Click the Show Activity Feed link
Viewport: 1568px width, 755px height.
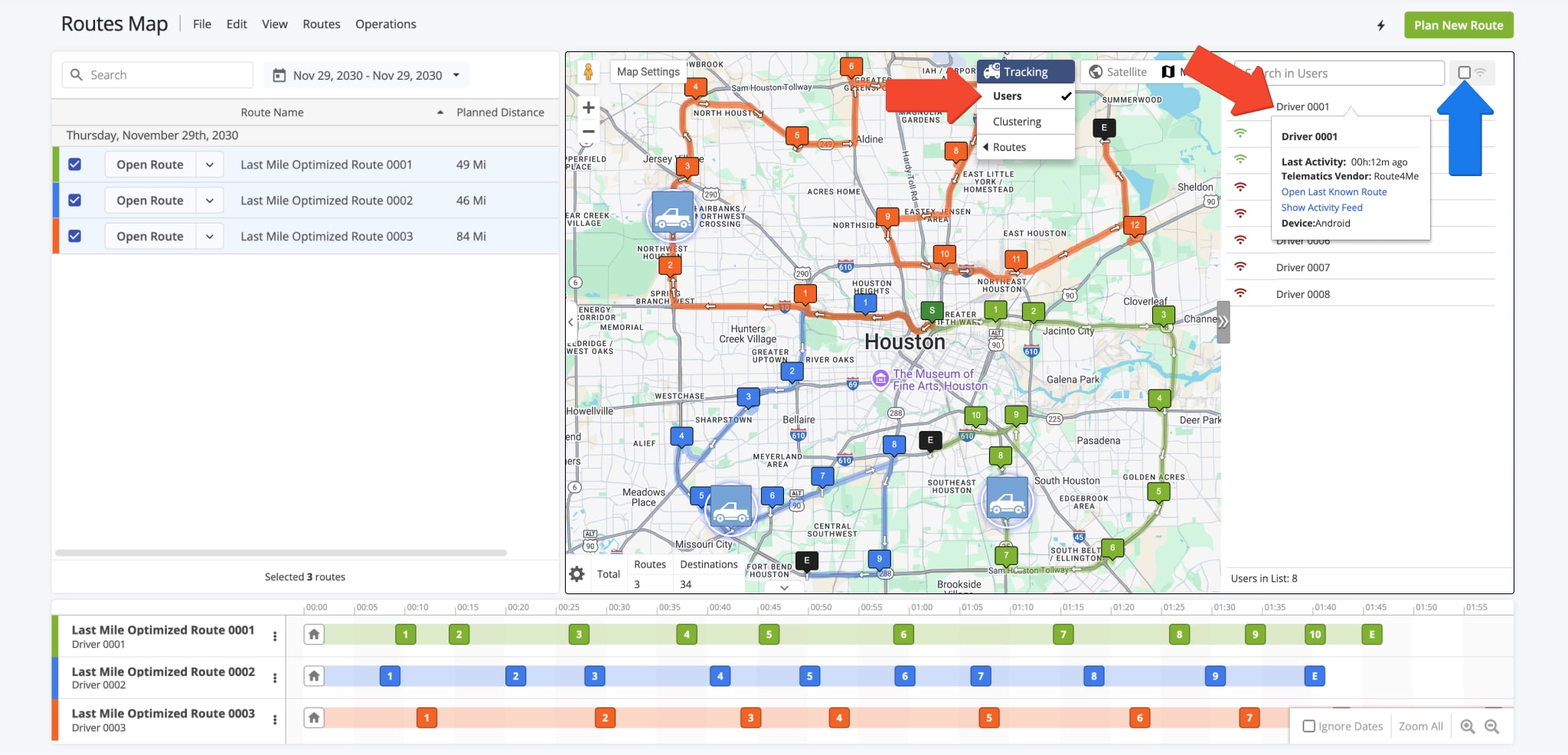1321,208
